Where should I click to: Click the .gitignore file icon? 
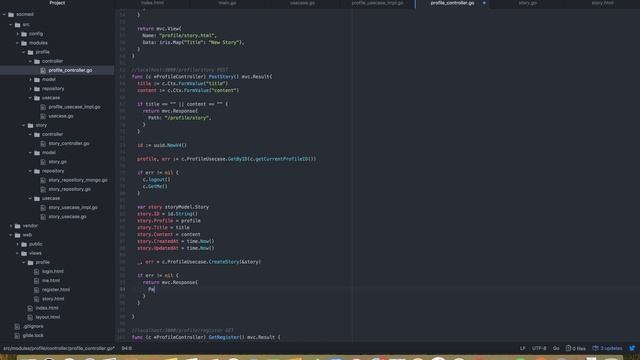17,327
